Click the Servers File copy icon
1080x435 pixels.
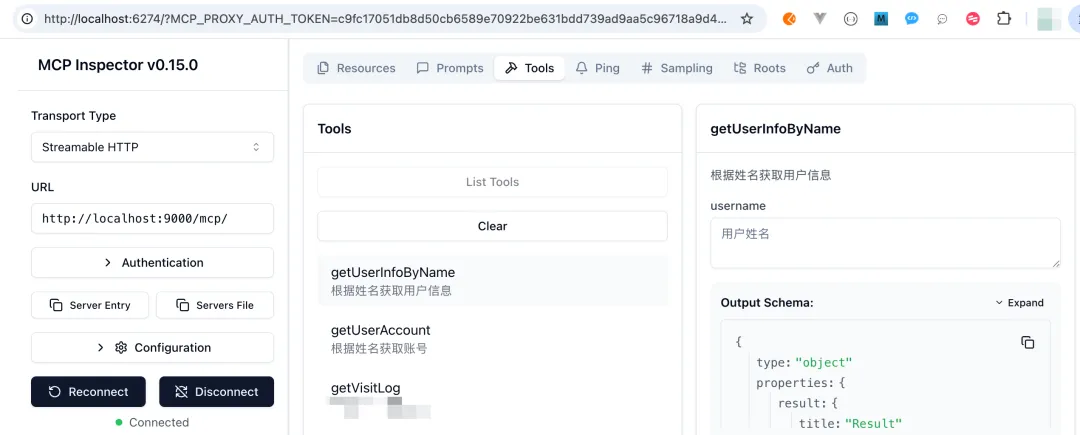pos(183,305)
